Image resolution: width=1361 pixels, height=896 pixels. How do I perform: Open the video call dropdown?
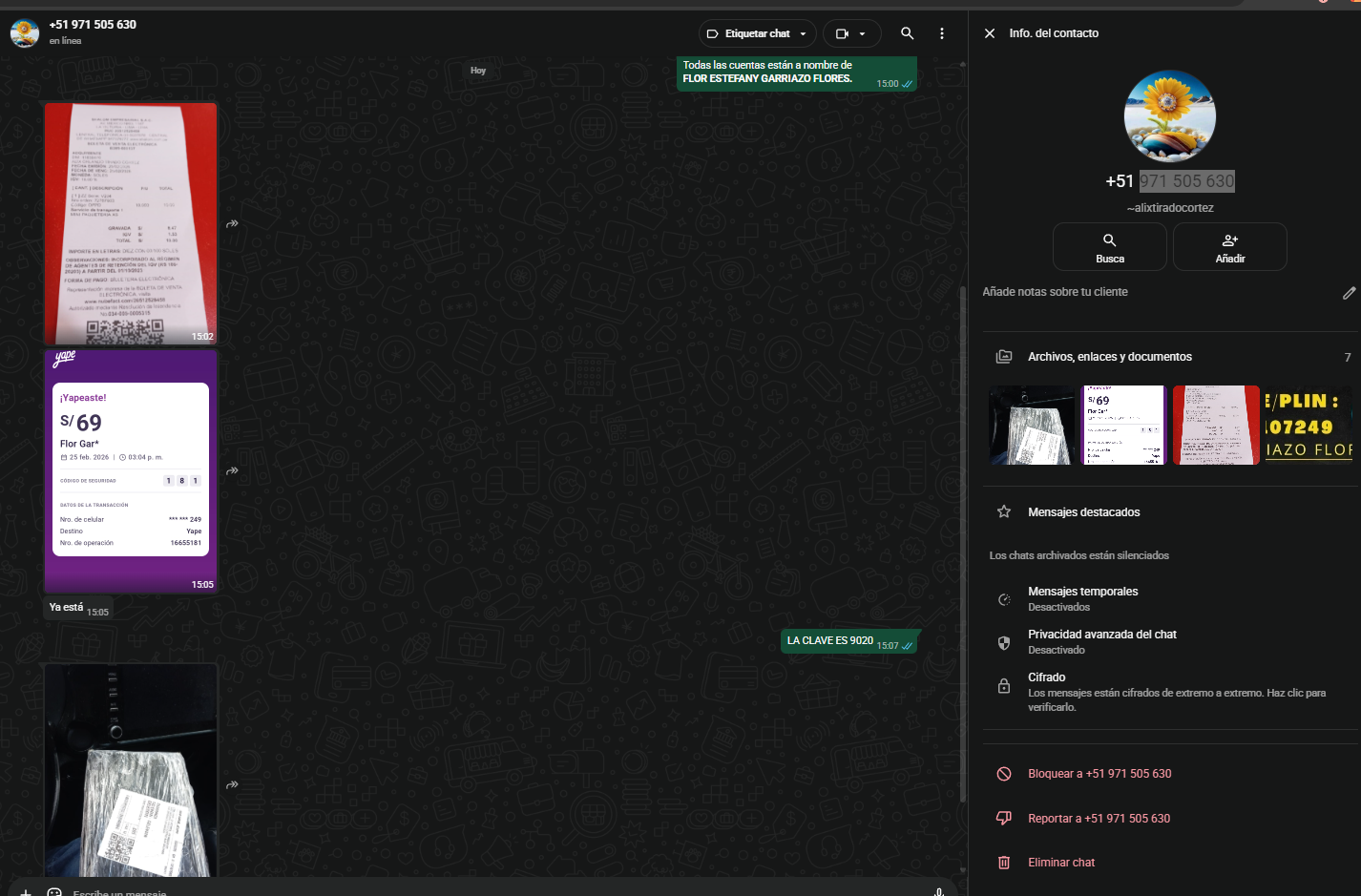[x=851, y=33]
